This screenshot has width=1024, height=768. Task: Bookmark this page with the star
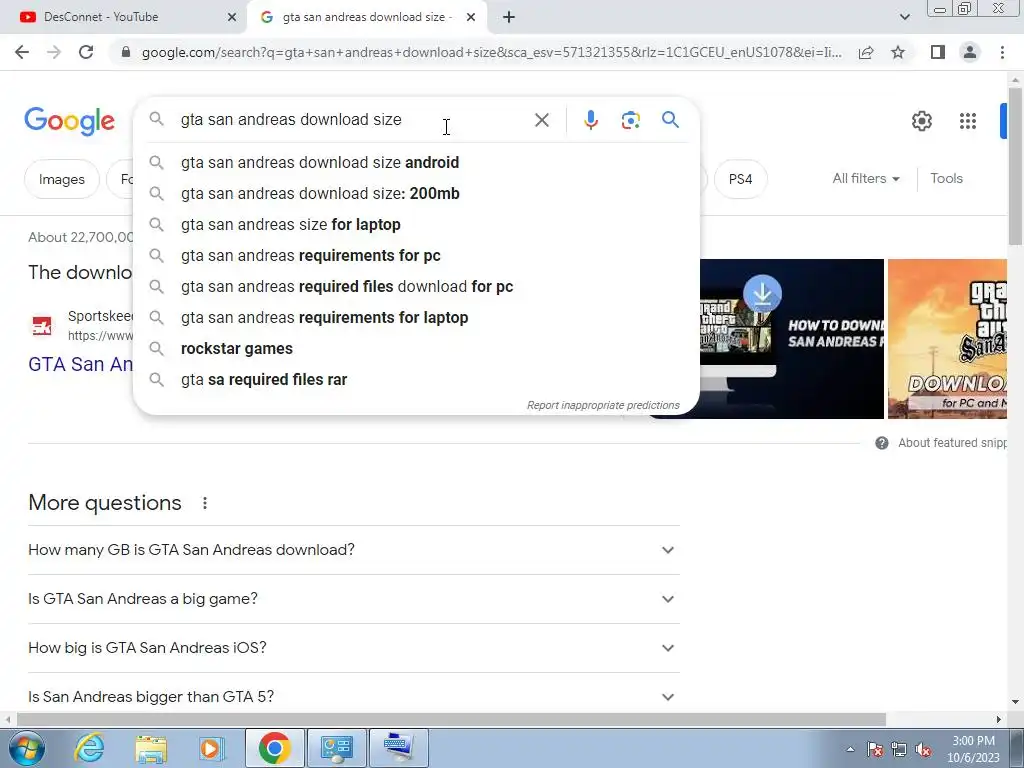(x=898, y=52)
